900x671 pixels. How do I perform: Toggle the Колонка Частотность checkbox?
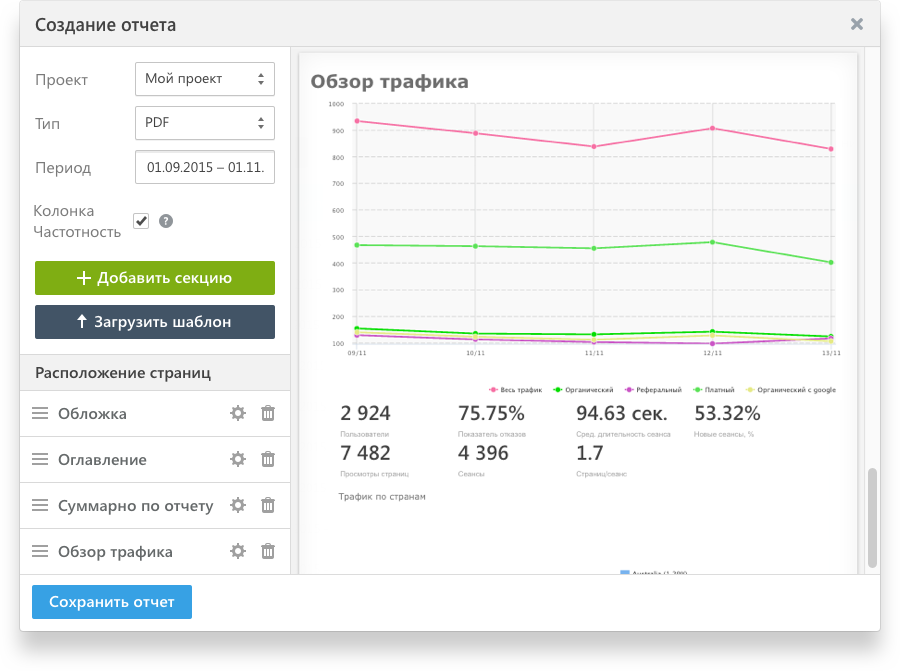coord(141,221)
